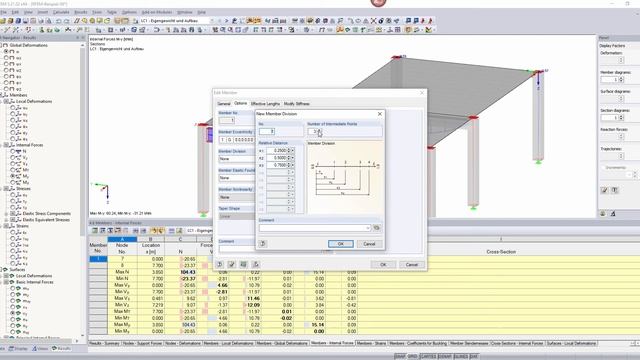
Task: Click the No. field in New Member Division
Action: tap(267, 131)
